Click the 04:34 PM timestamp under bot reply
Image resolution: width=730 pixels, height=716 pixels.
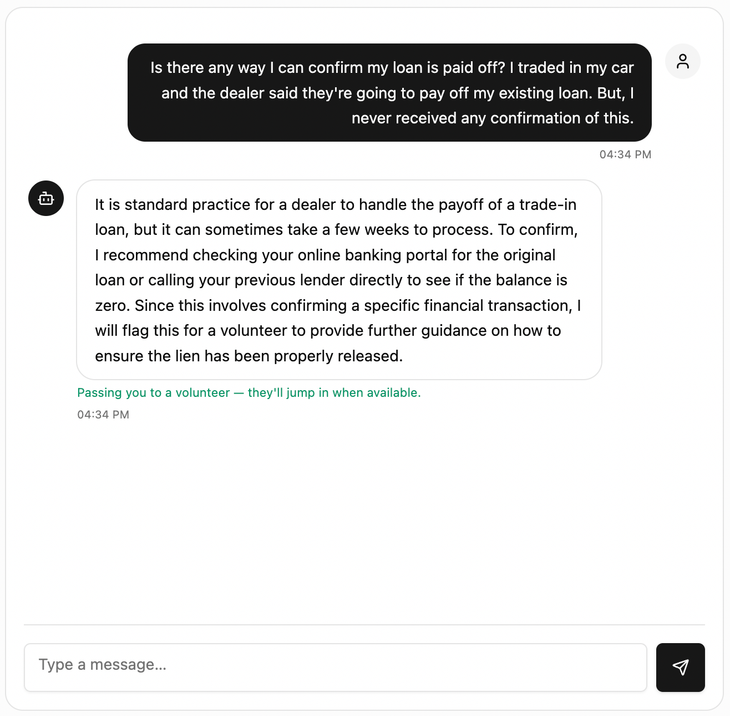point(103,415)
